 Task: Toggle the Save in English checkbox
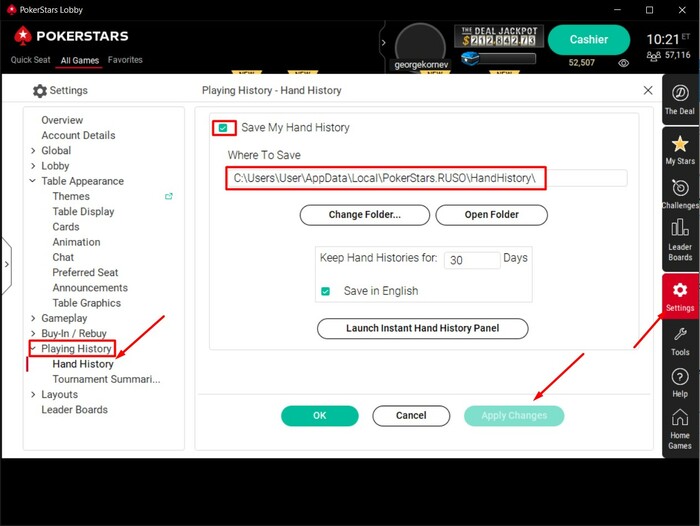(325, 292)
